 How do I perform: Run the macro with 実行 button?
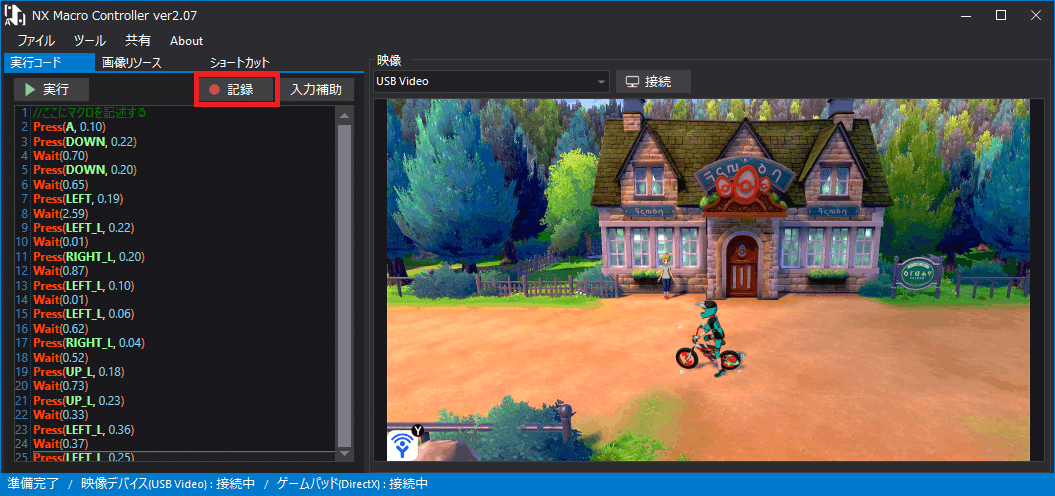pyautogui.click(x=50, y=90)
